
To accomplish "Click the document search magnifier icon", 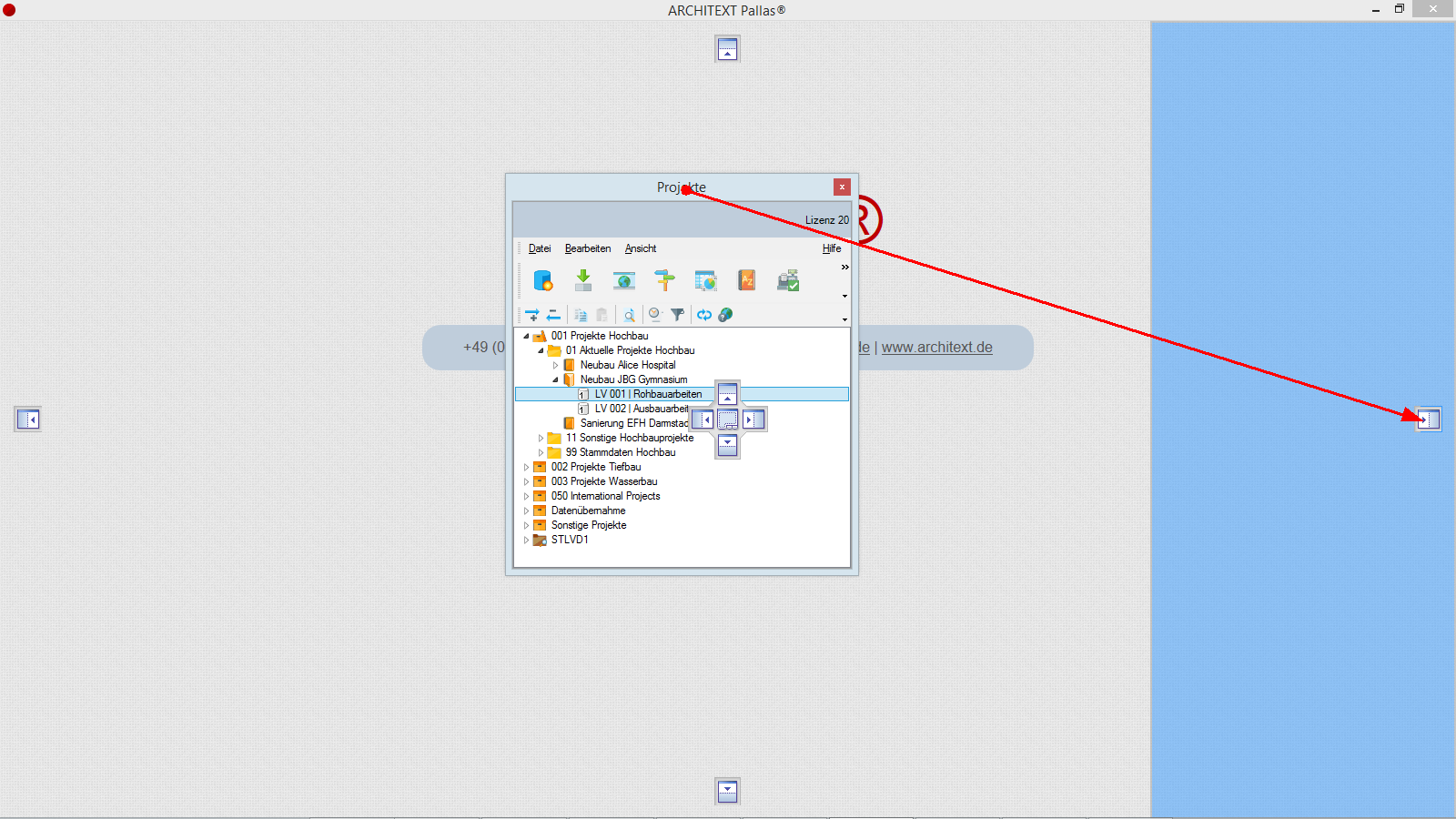I will click(x=629, y=315).
